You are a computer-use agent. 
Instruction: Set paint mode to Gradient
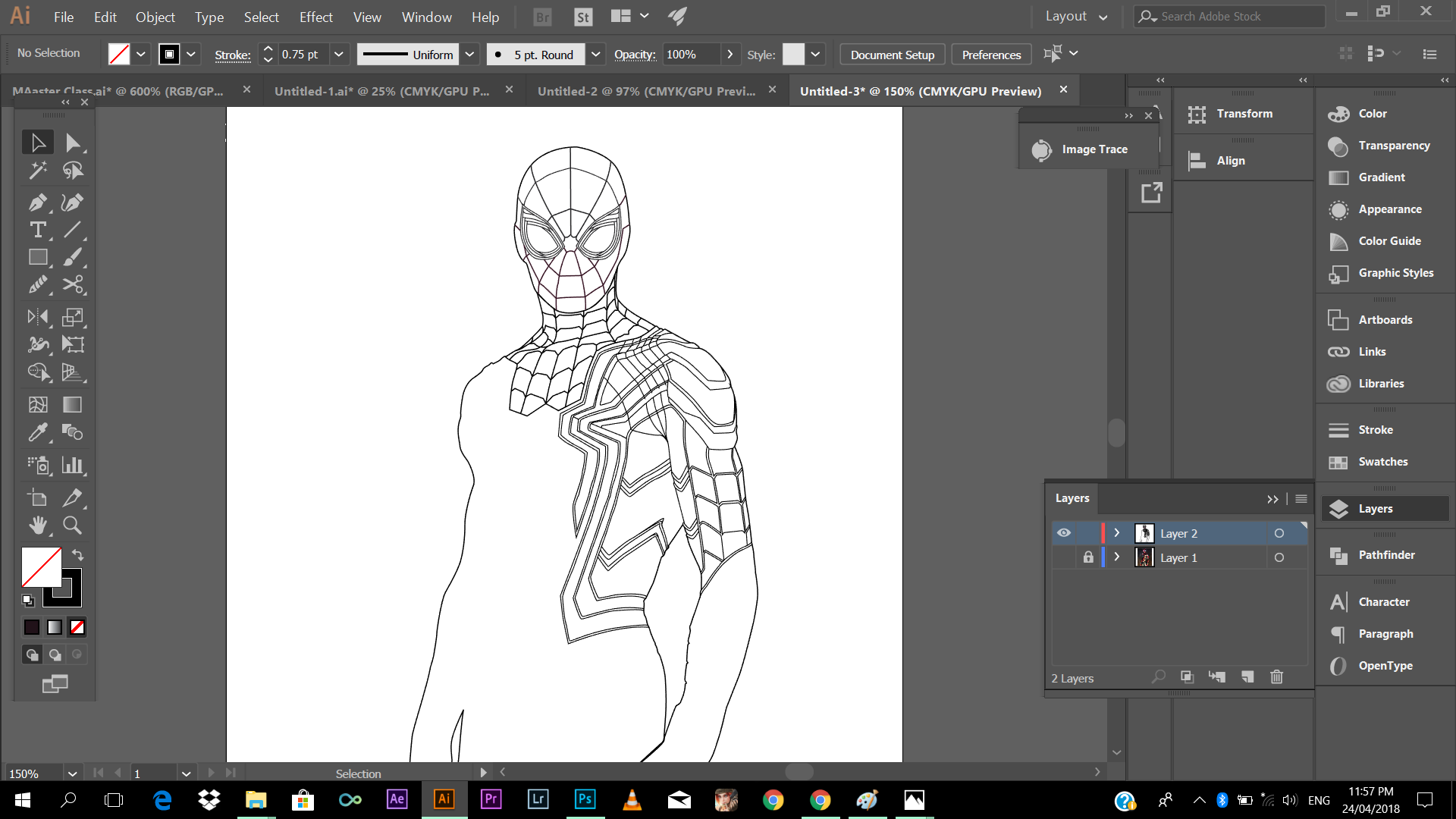click(x=55, y=627)
